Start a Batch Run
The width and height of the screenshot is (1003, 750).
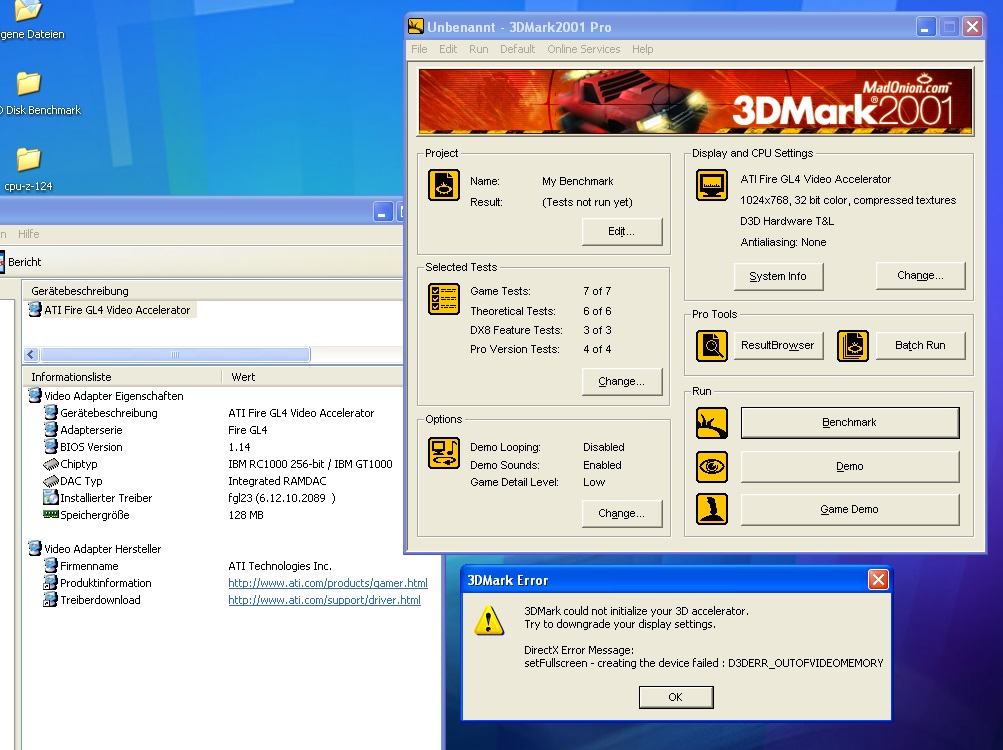click(920, 346)
